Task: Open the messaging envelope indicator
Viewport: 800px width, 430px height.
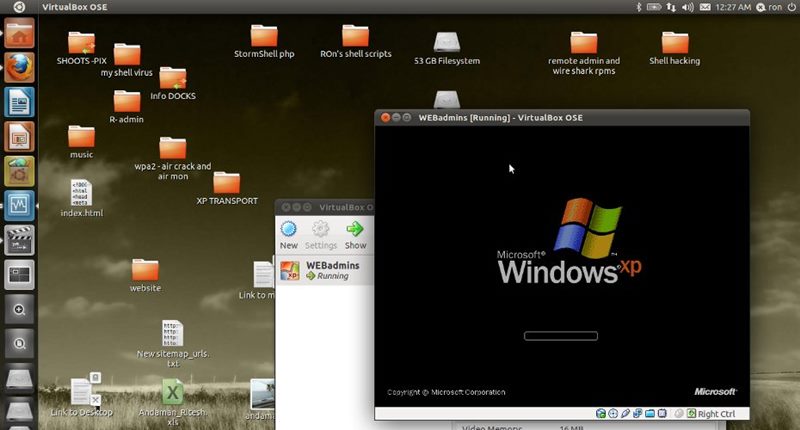Action: coord(705,7)
